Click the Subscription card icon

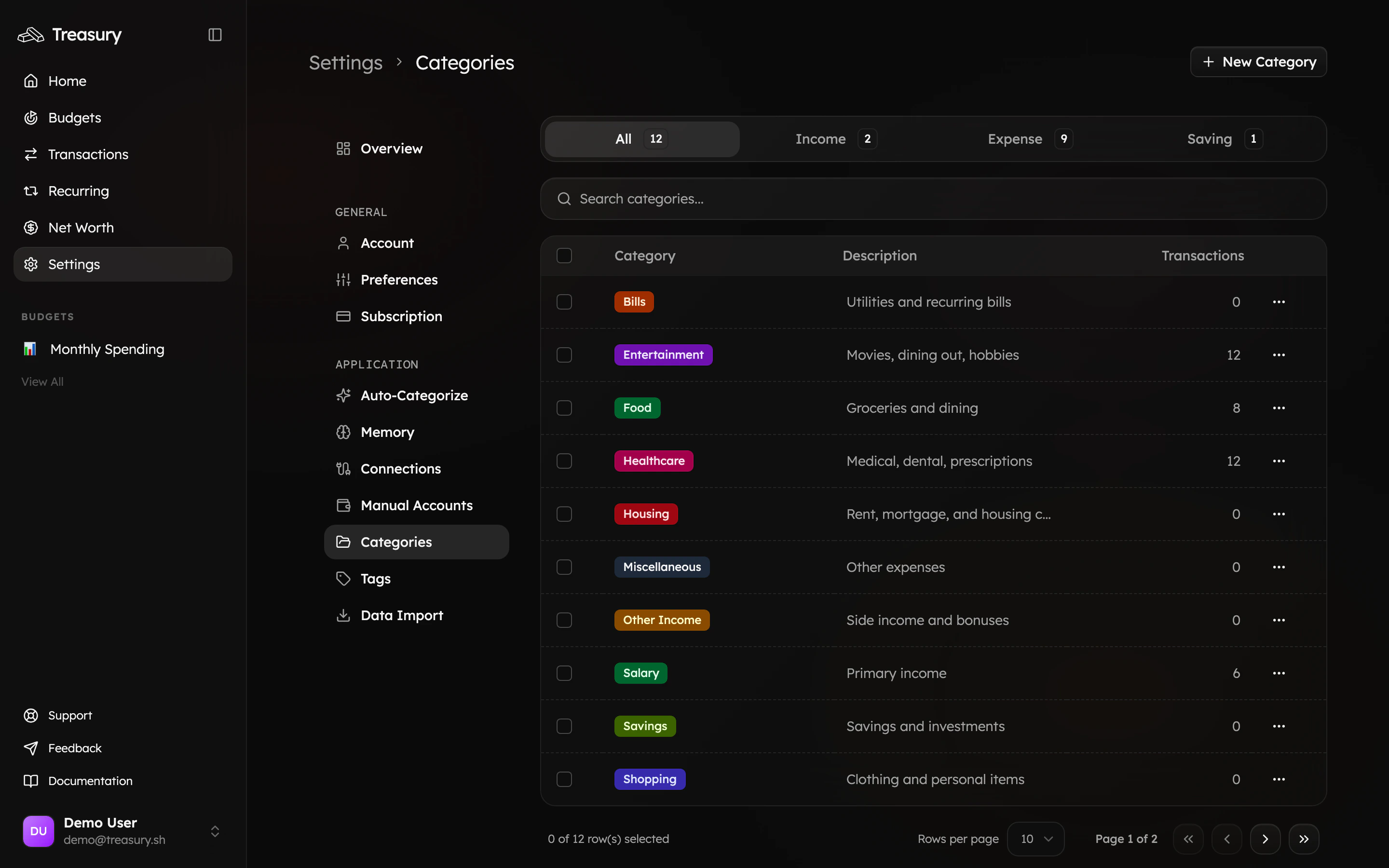(x=343, y=316)
